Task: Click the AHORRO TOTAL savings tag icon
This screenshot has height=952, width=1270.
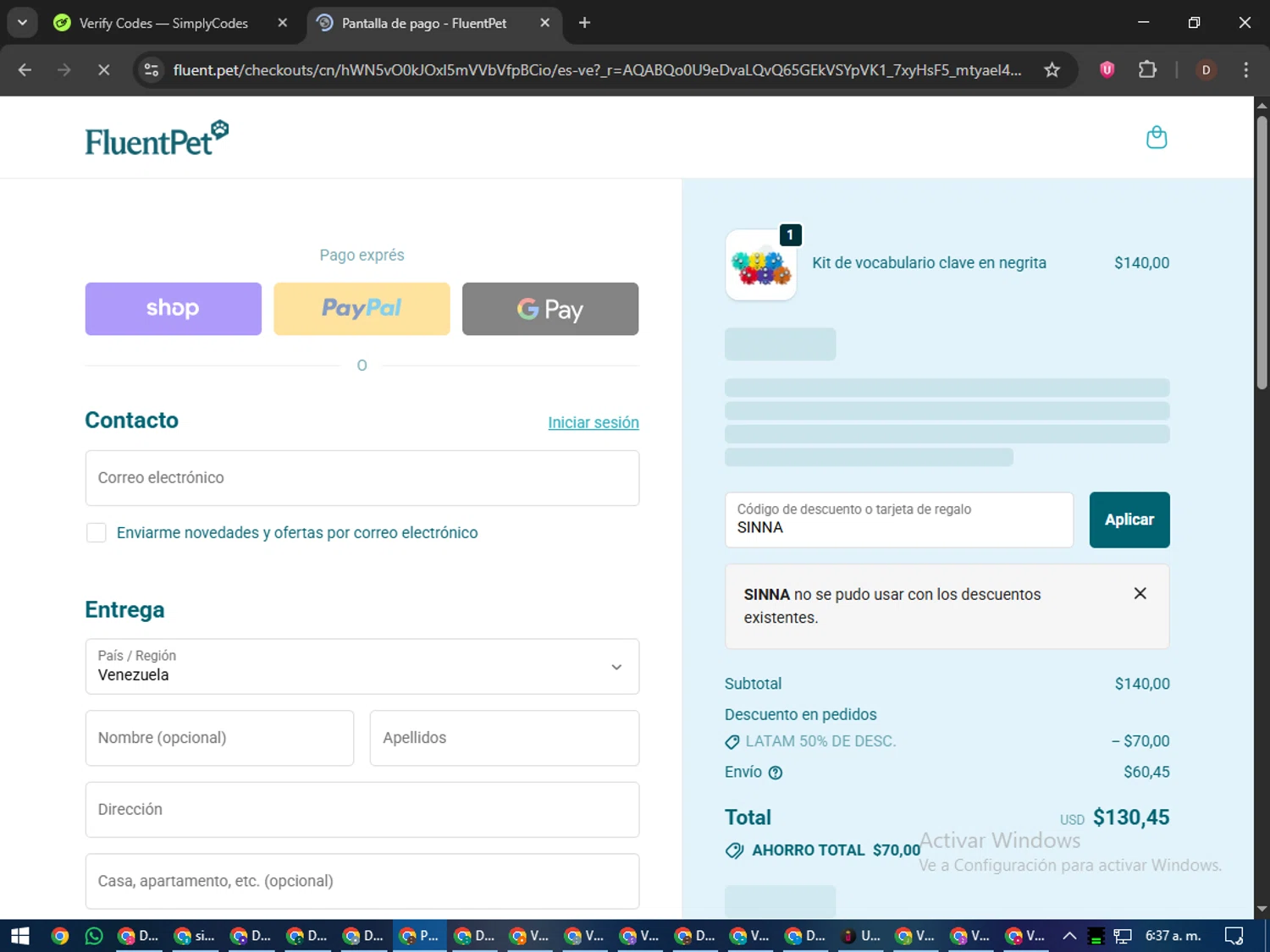Action: coord(734,850)
